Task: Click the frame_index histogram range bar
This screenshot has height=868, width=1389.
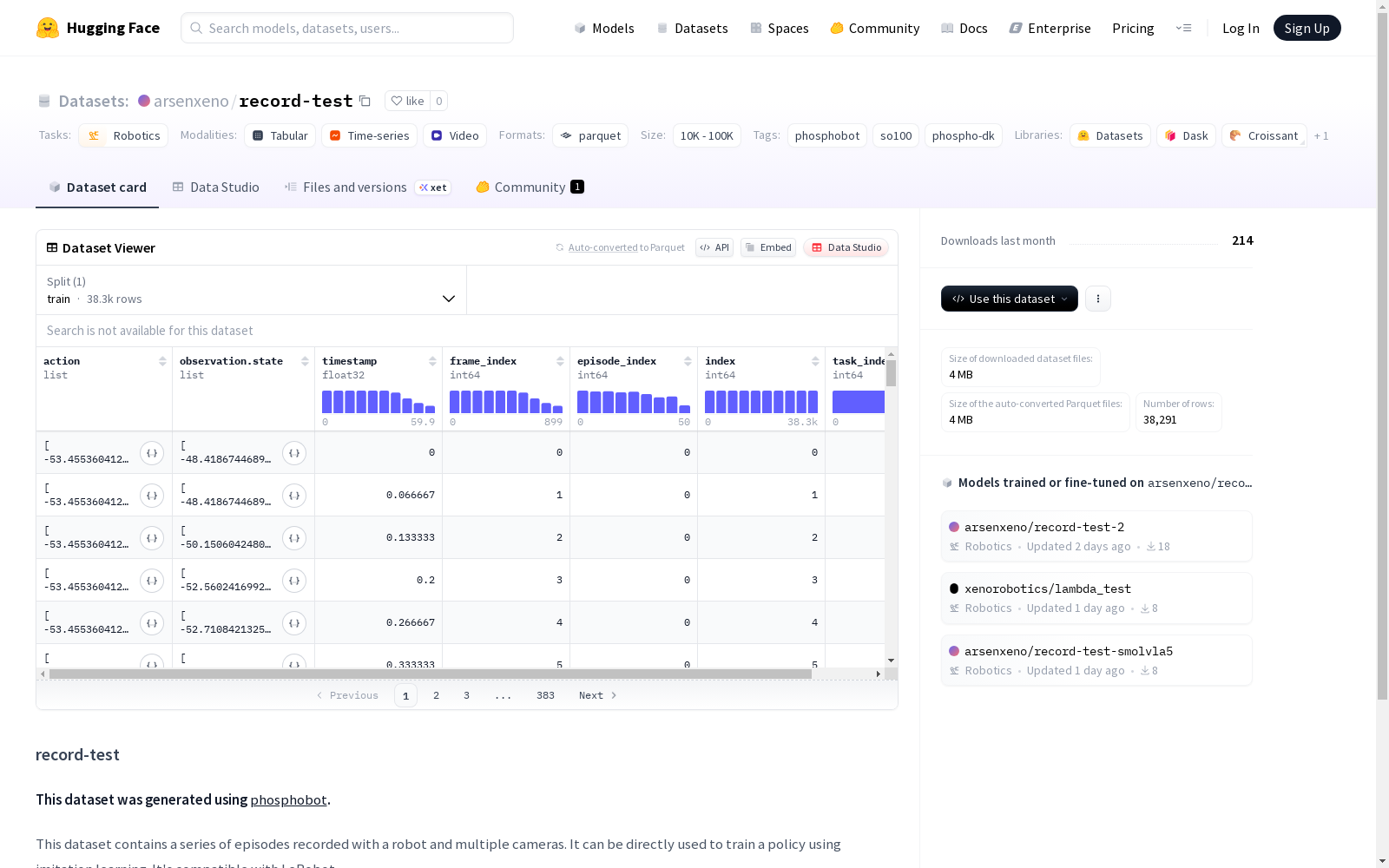Action: [506, 402]
